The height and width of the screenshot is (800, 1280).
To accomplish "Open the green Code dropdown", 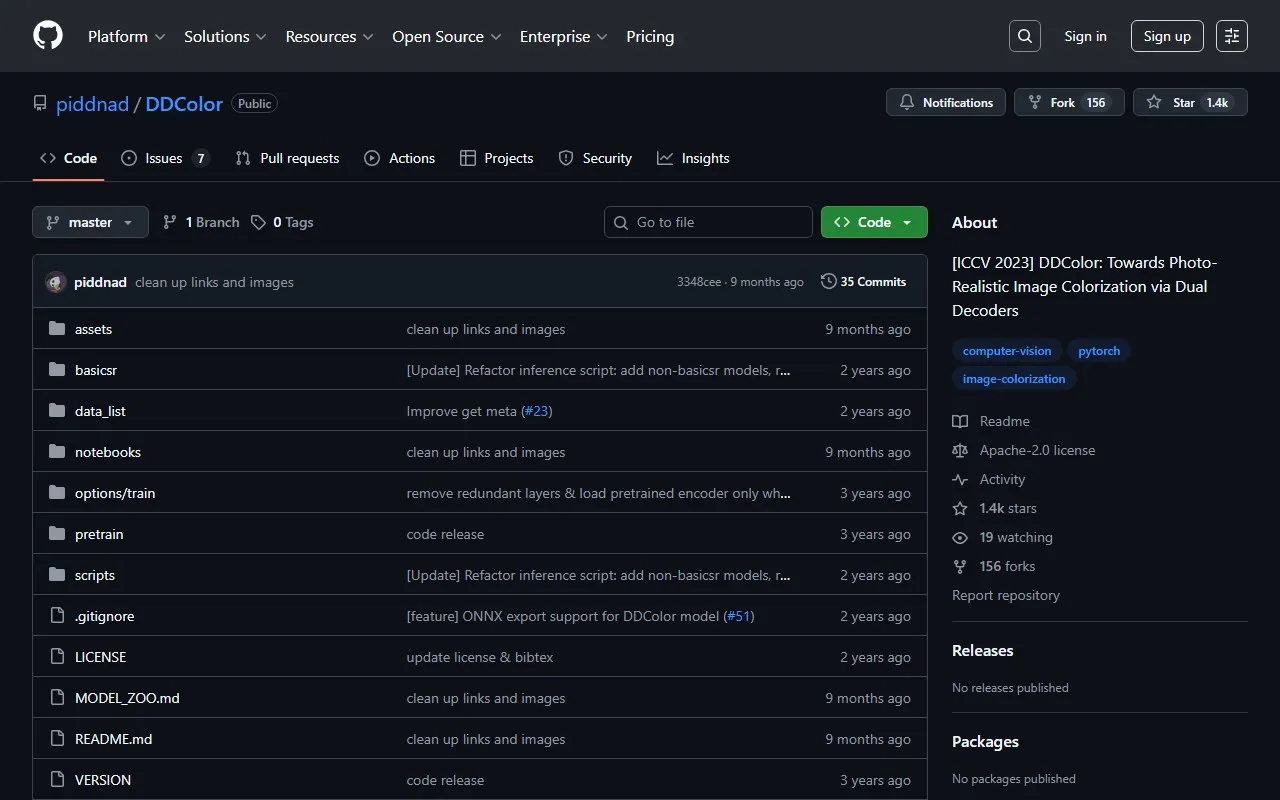I will tap(874, 222).
